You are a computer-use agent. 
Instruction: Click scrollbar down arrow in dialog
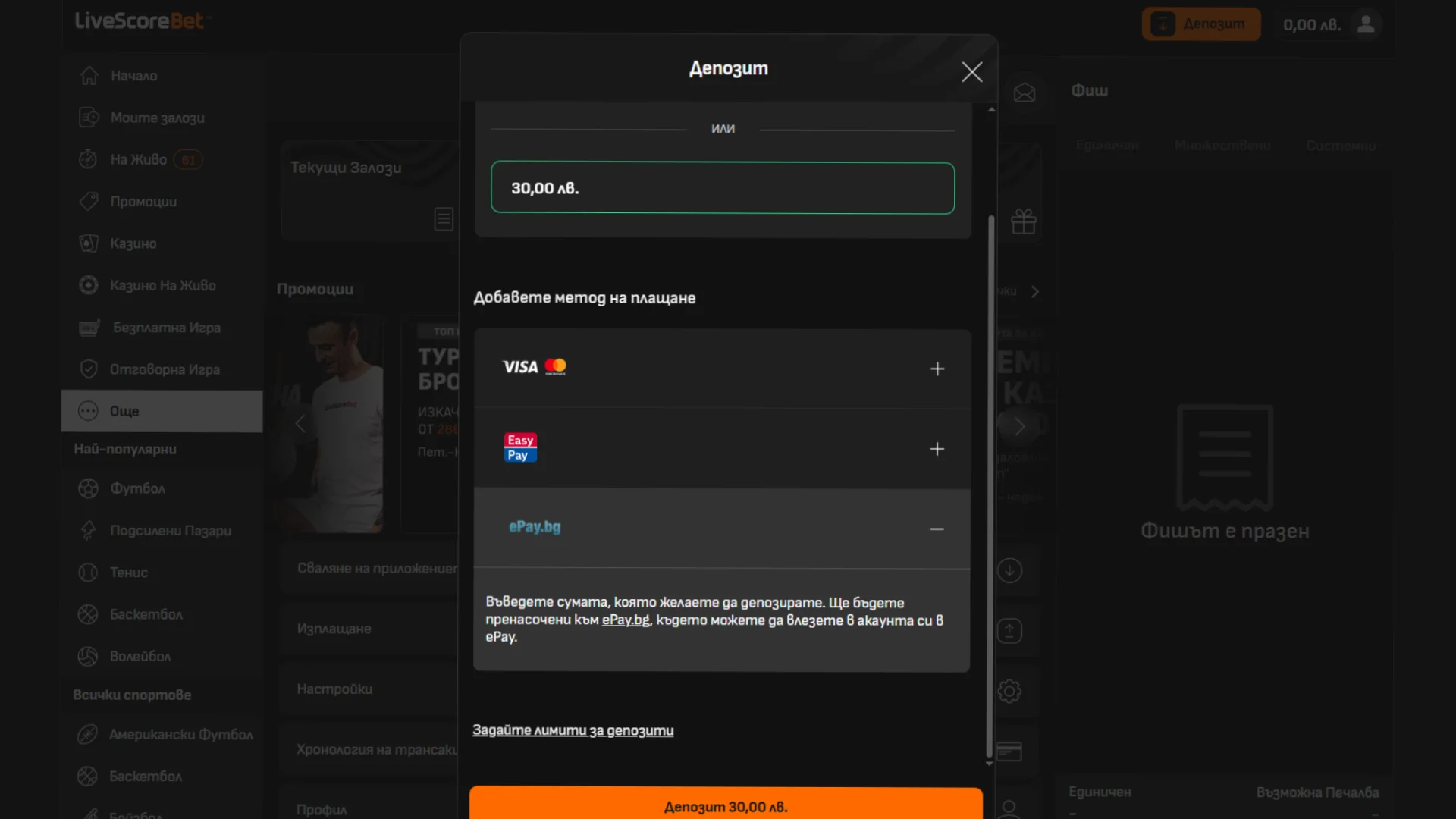click(x=990, y=764)
